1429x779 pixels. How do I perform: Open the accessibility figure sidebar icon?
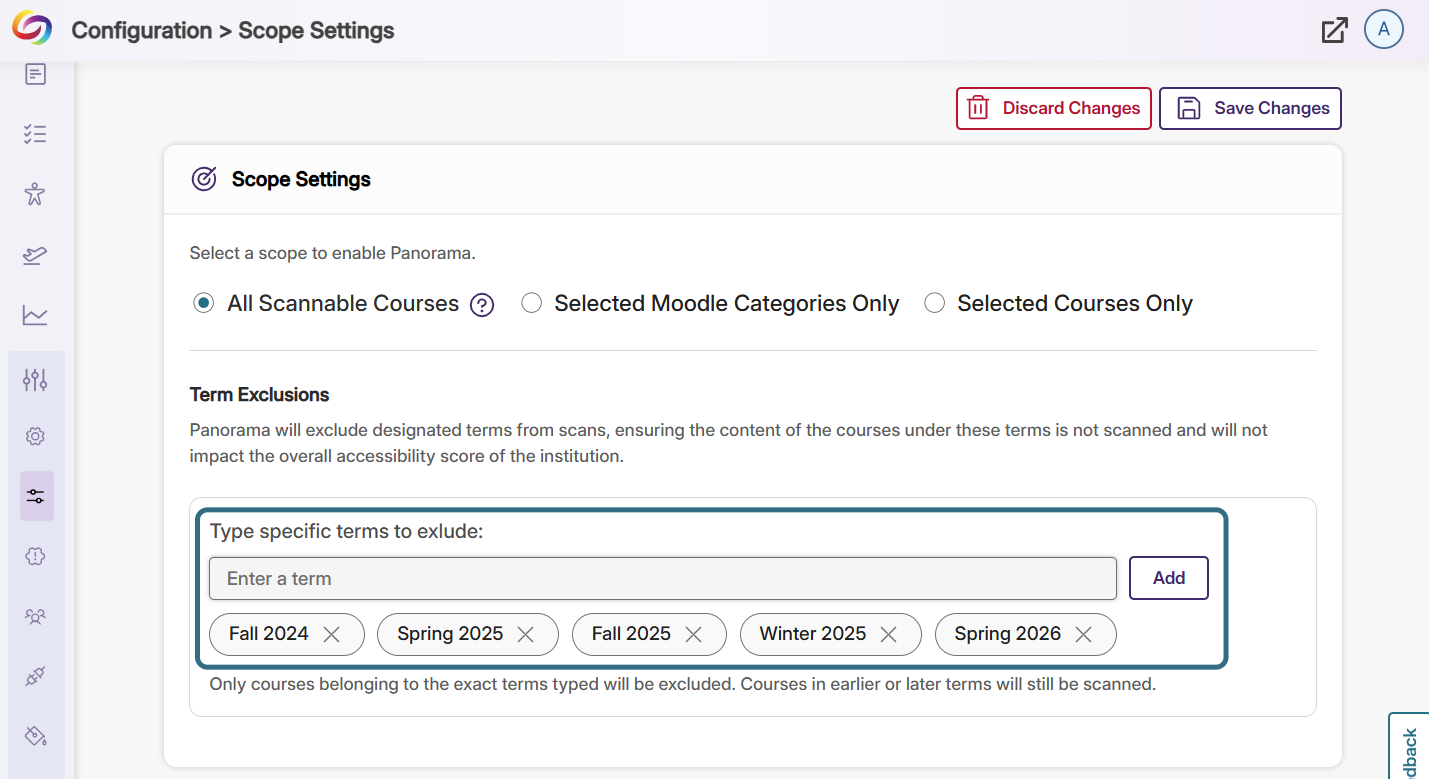[x=36, y=194]
